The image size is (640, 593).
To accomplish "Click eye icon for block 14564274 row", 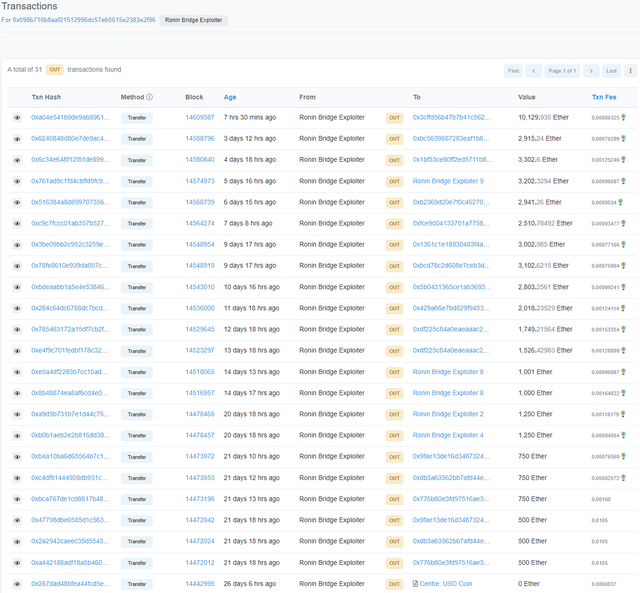I will point(17,224).
